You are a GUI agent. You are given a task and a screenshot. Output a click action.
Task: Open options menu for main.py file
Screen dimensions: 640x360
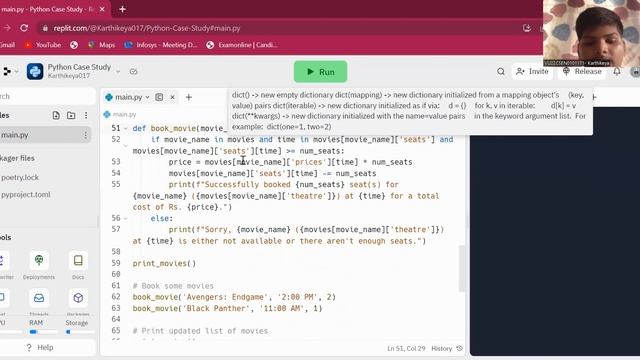coord(85,135)
